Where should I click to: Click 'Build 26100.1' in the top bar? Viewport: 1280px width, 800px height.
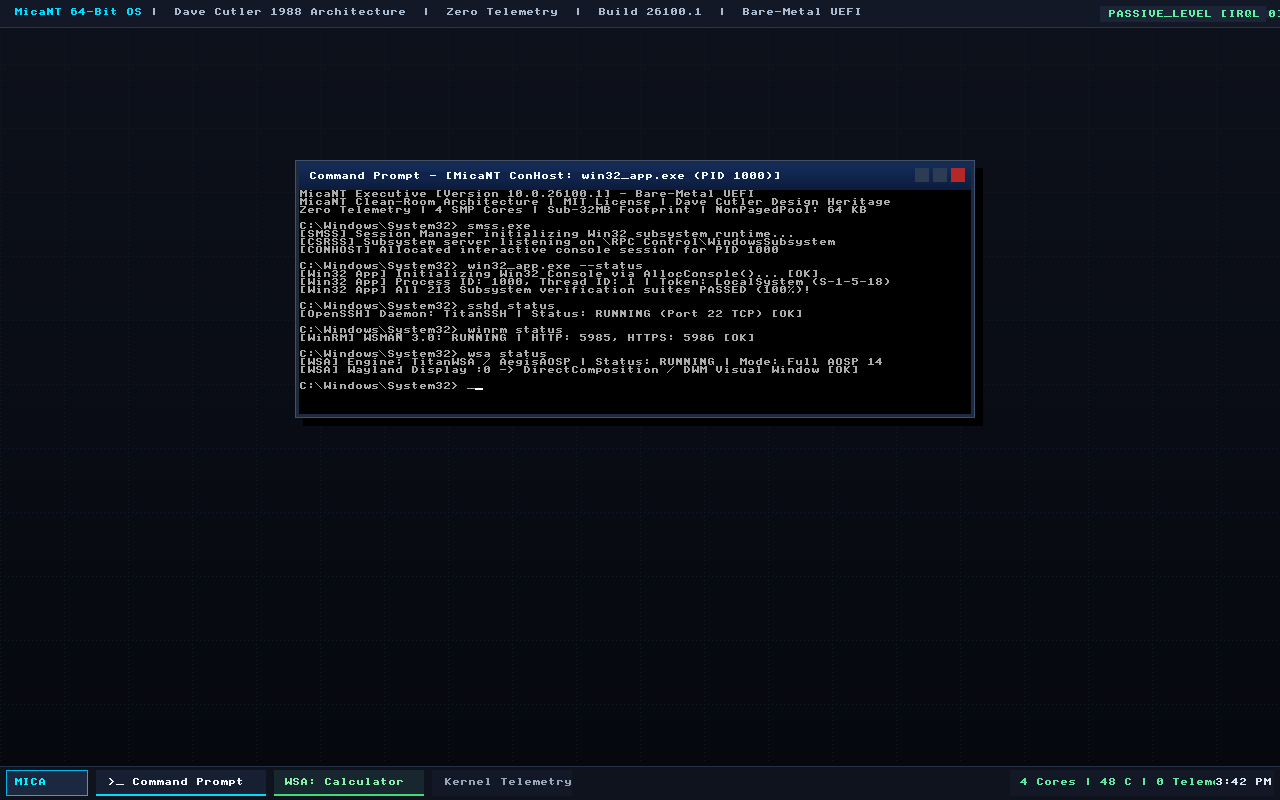pyautogui.click(x=650, y=12)
